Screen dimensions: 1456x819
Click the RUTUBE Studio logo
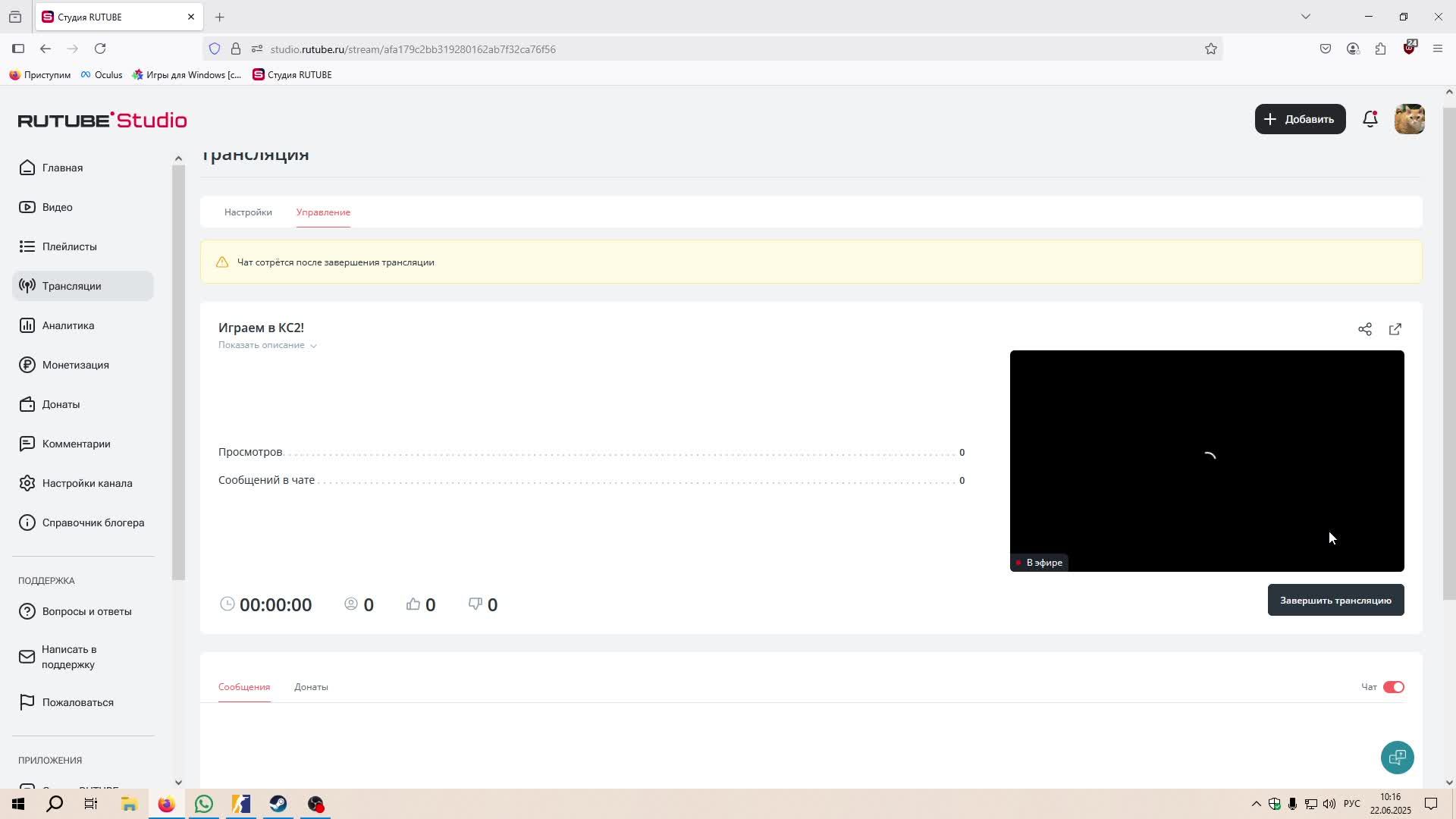[102, 120]
